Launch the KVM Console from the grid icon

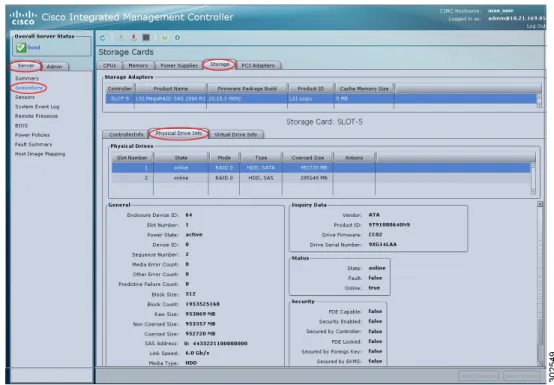[146, 37]
